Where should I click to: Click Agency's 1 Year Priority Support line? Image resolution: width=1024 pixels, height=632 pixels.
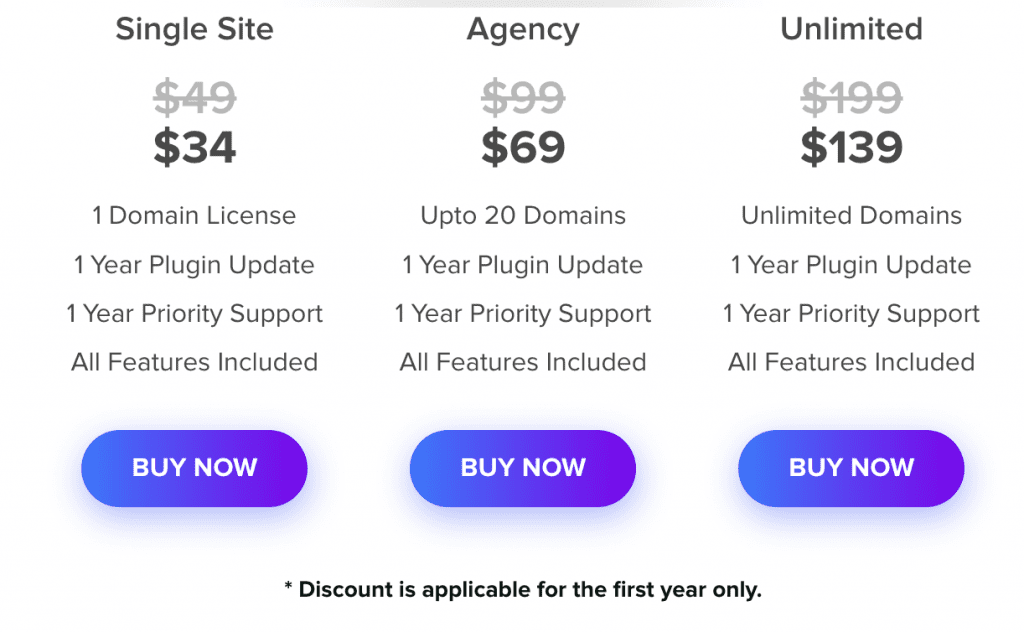tap(523, 314)
